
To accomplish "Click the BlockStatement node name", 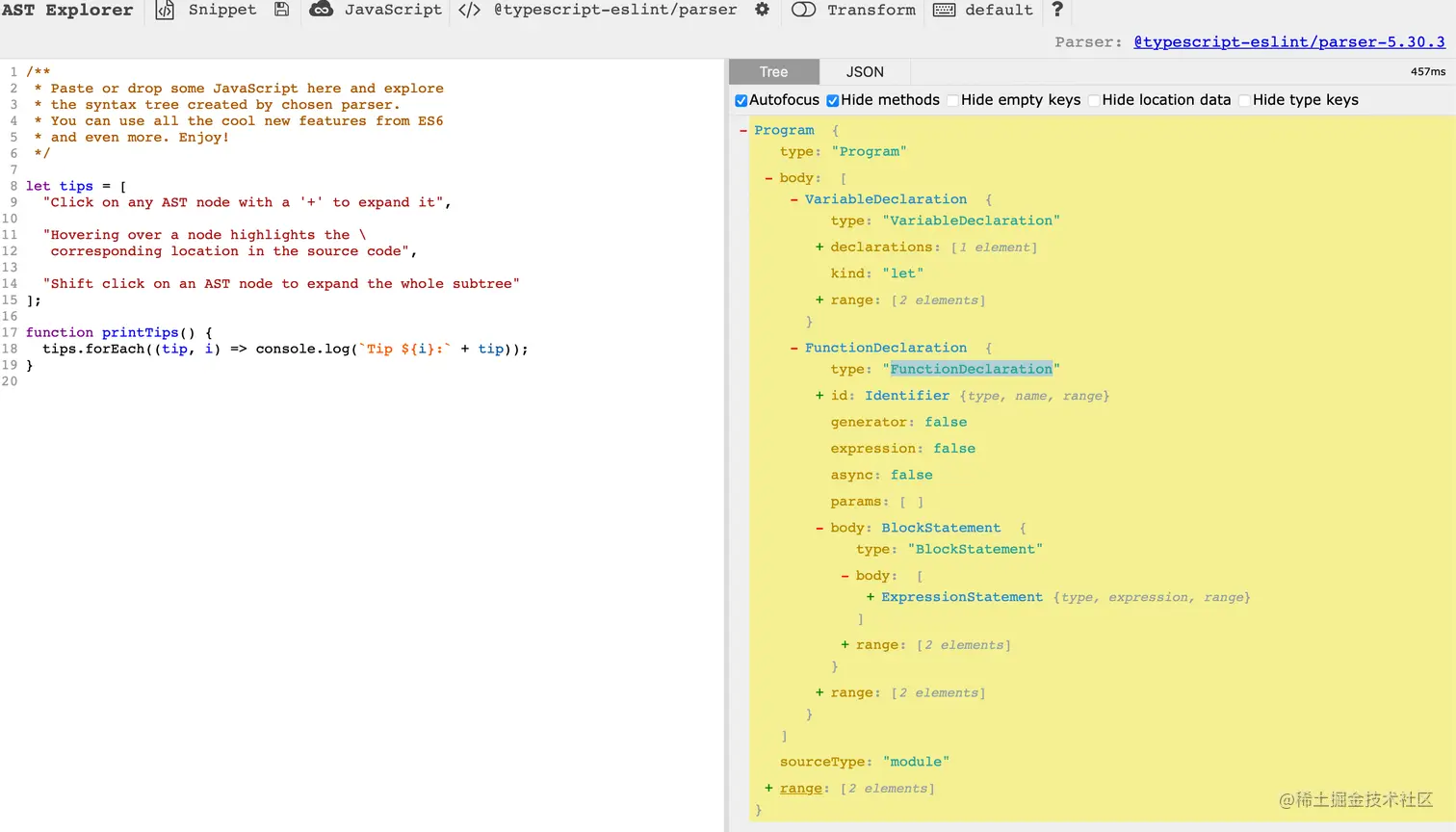I will click(941, 528).
